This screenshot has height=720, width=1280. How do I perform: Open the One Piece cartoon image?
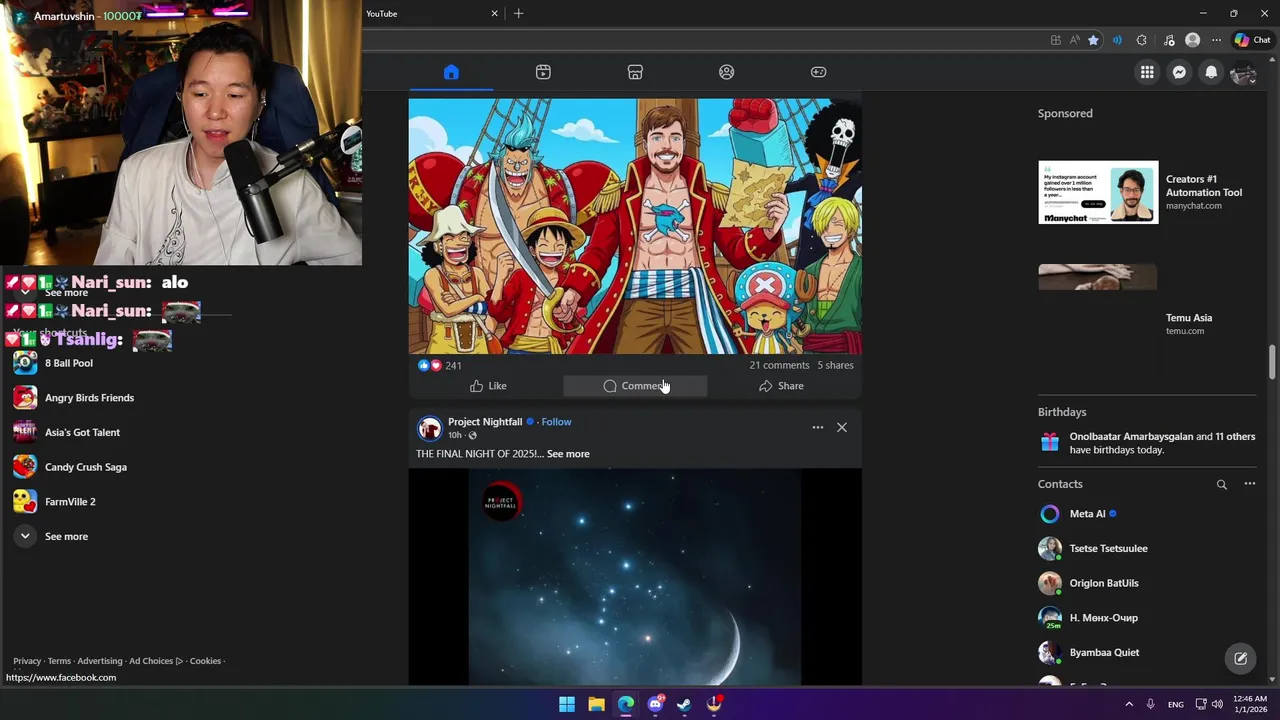click(x=635, y=226)
